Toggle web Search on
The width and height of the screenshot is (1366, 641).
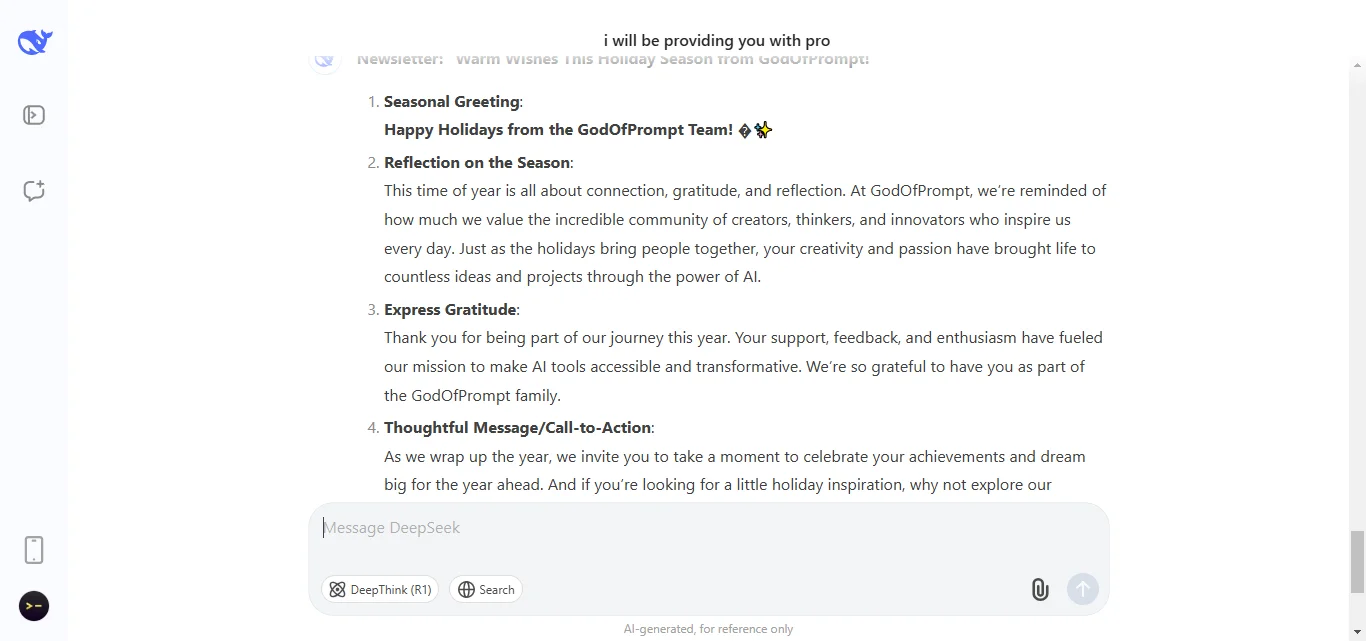[x=486, y=589]
